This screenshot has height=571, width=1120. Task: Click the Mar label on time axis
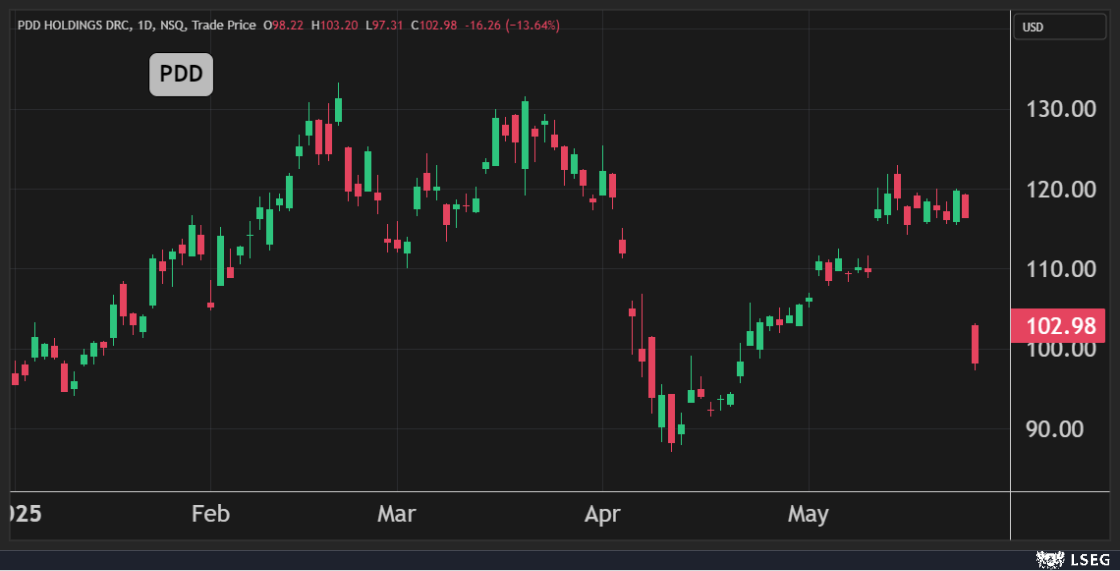click(x=396, y=514)
